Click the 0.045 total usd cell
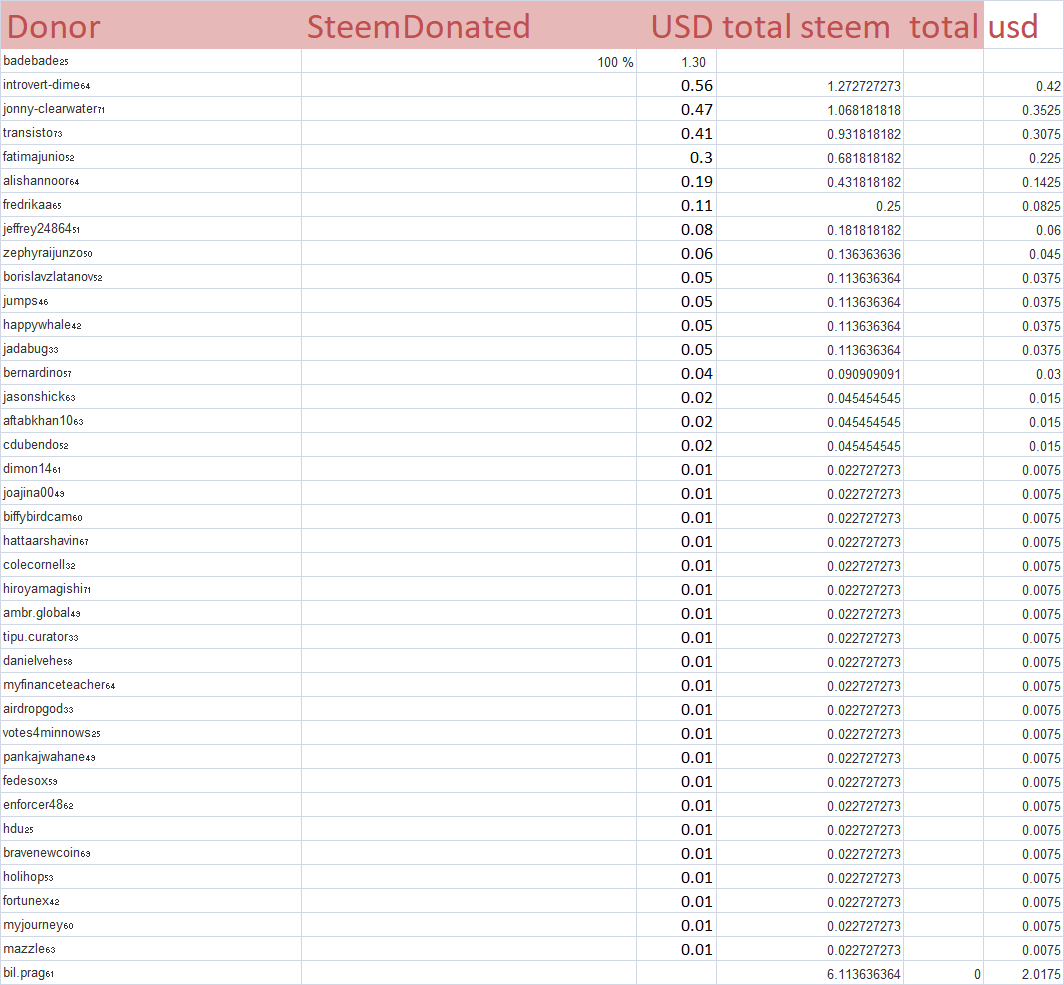This screenshot has width=1064, height=985. tap(1024, 253)
